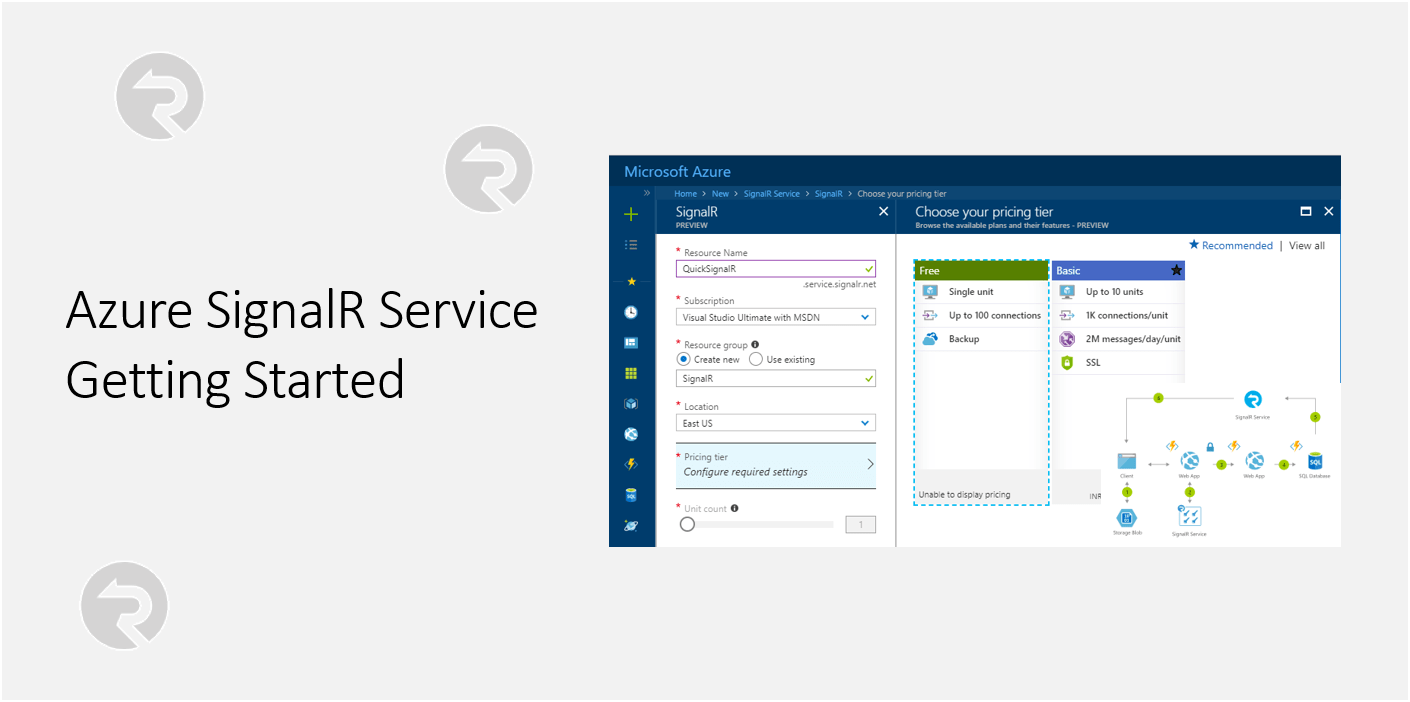
Task: Open the Location dropdown showing East US
Action: click(x=775, y=422)
